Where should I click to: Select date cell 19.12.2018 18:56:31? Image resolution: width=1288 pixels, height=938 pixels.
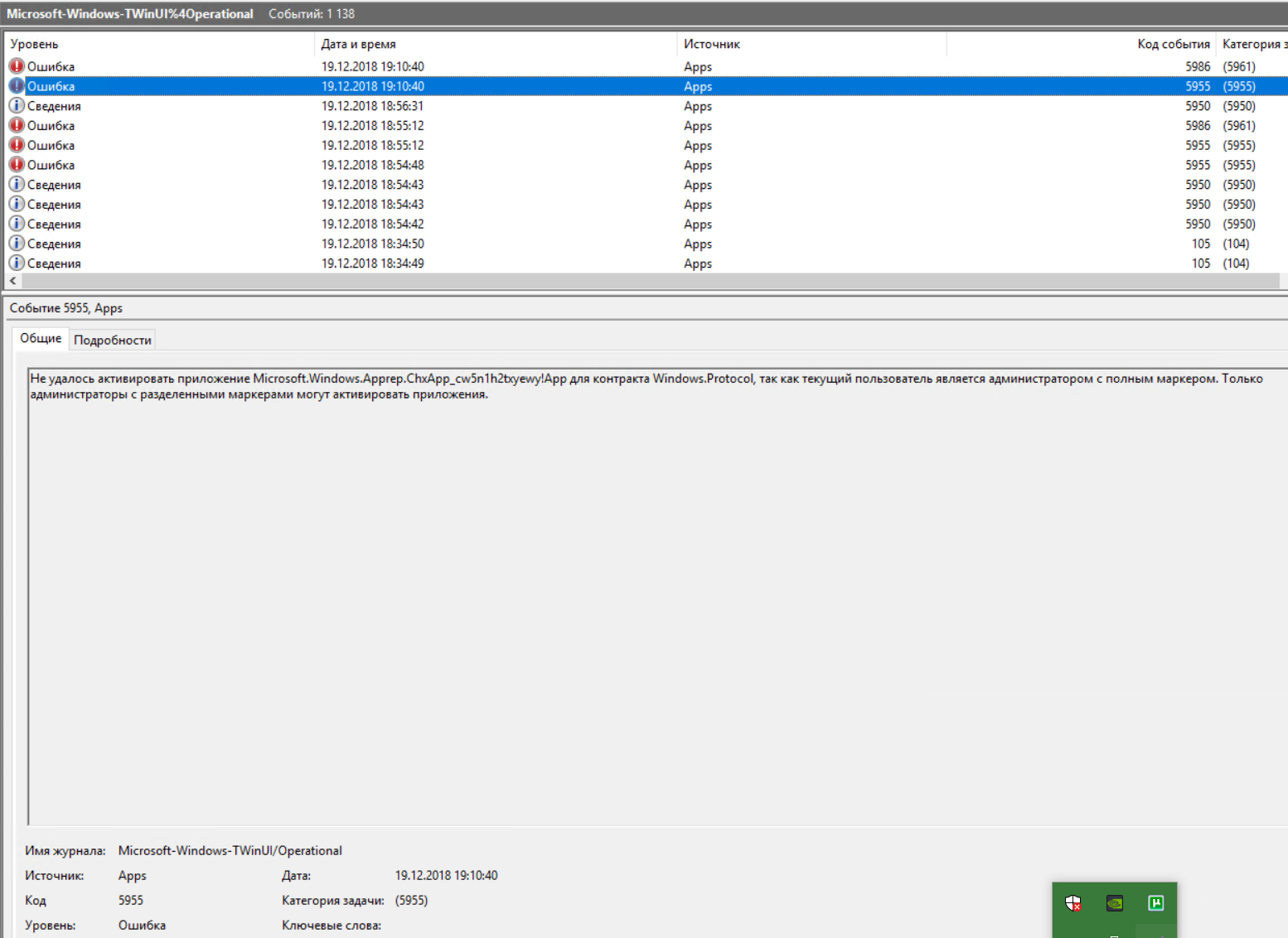(373, 106)
